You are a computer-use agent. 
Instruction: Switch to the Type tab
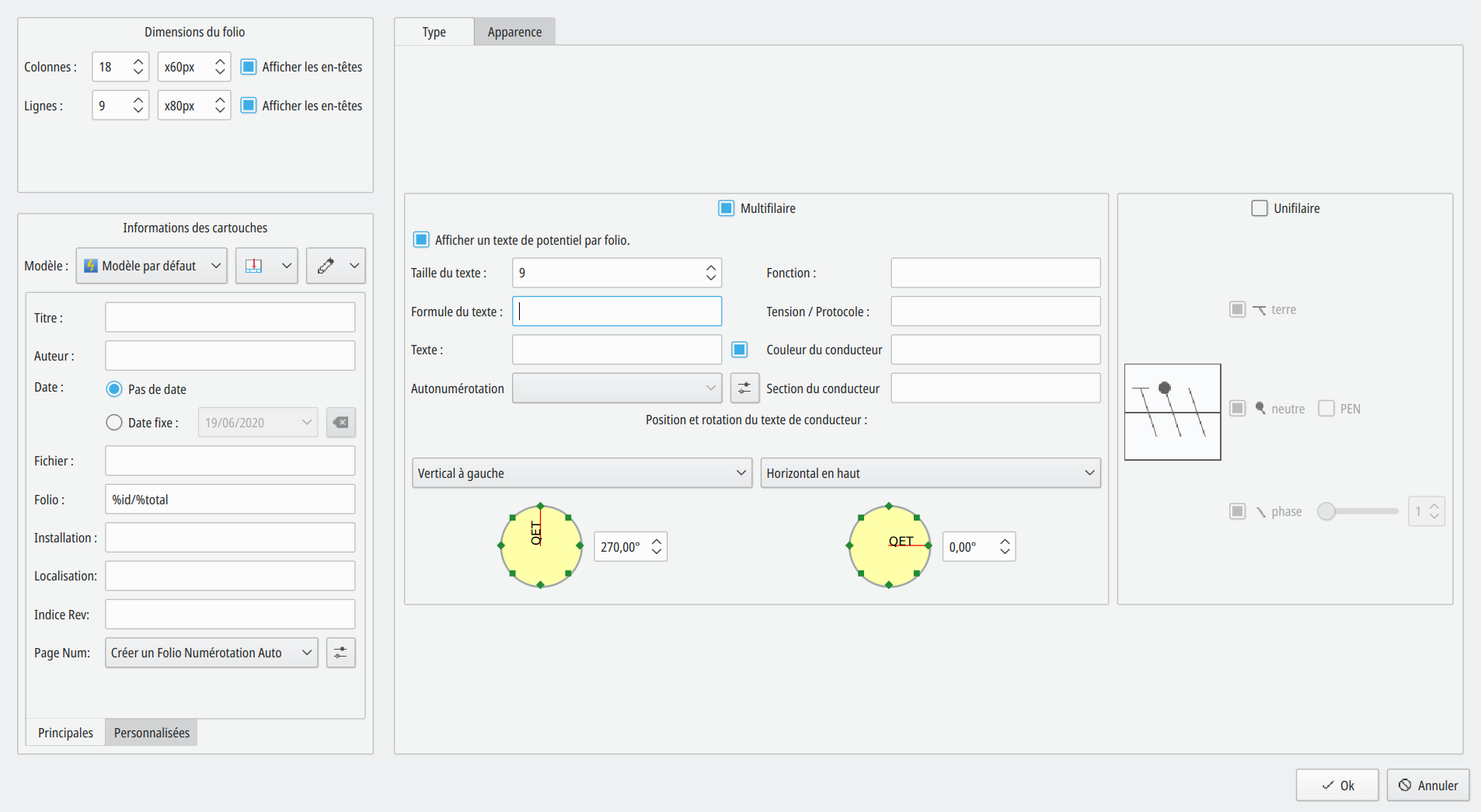[x=434, y=32]
